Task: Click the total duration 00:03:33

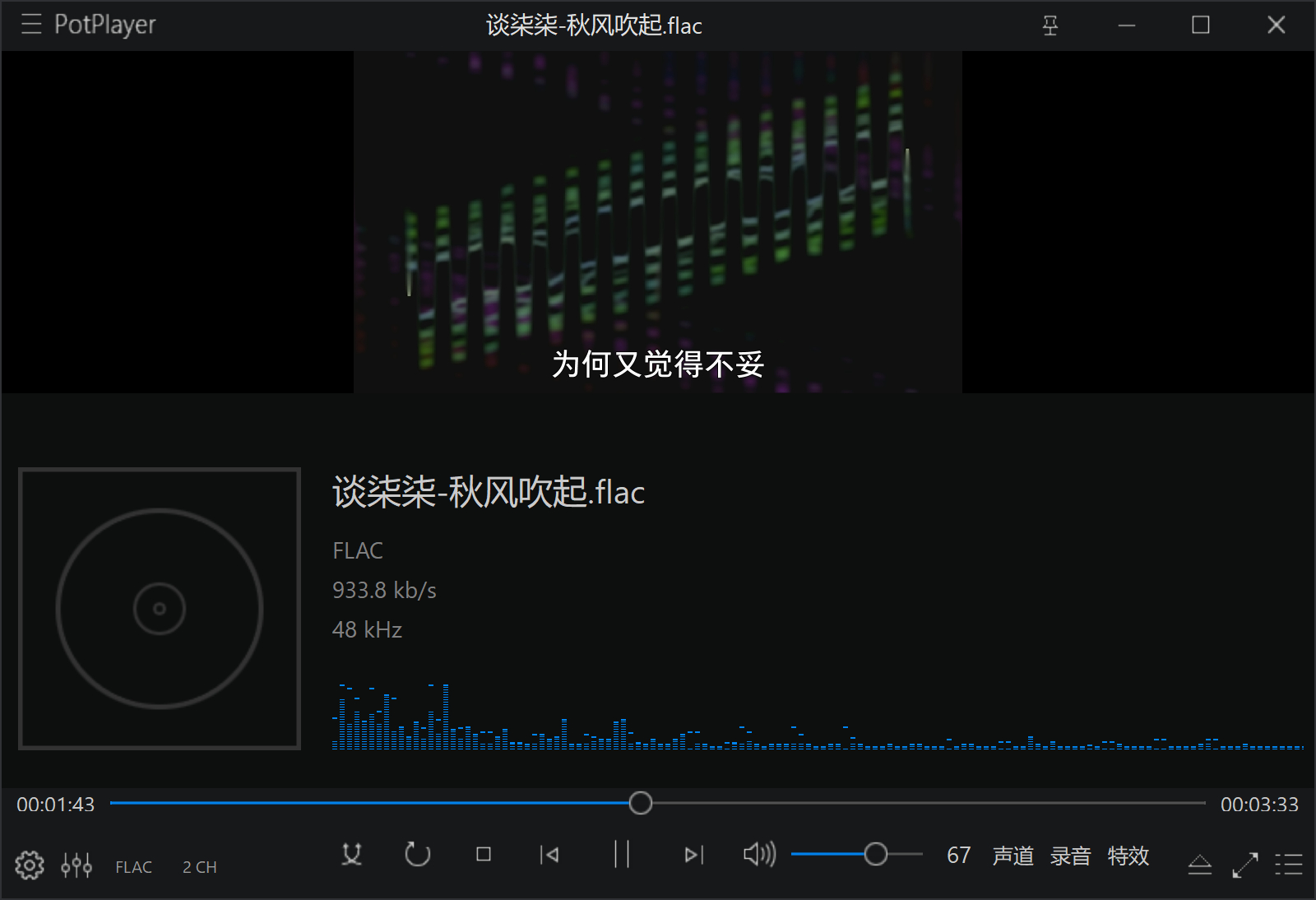Action: click(1259, 805)
